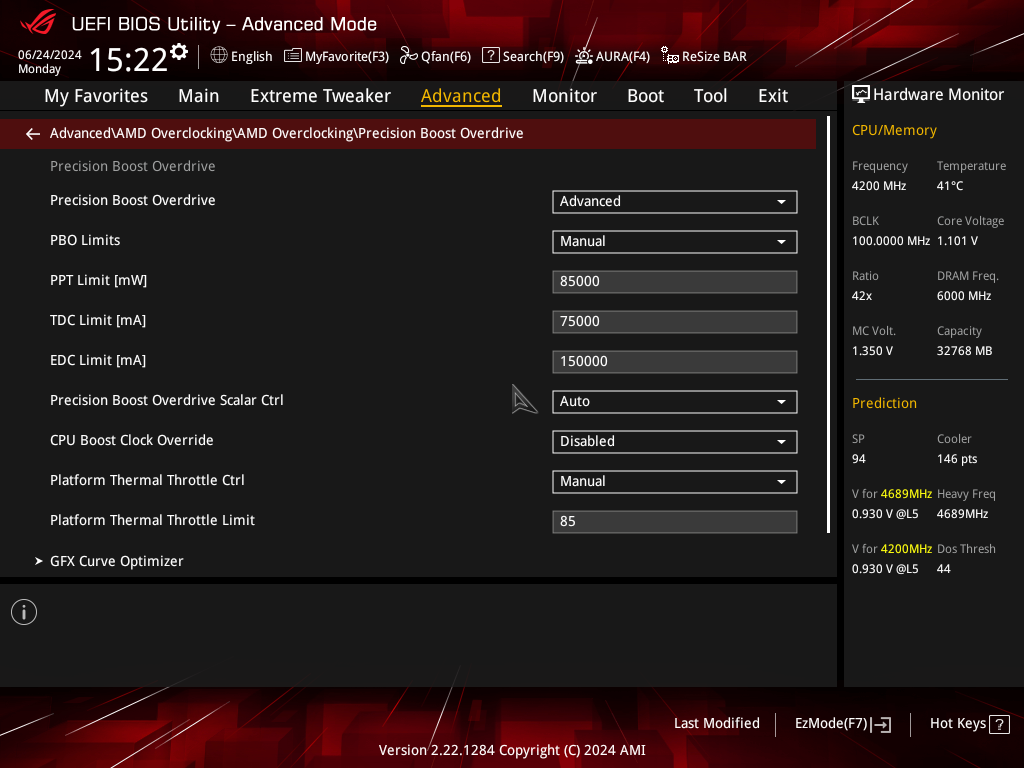The width and height of the screenshot is (1024, 768).
Task: Click the 4200 MHz frequency value
Action: (879, 185)
